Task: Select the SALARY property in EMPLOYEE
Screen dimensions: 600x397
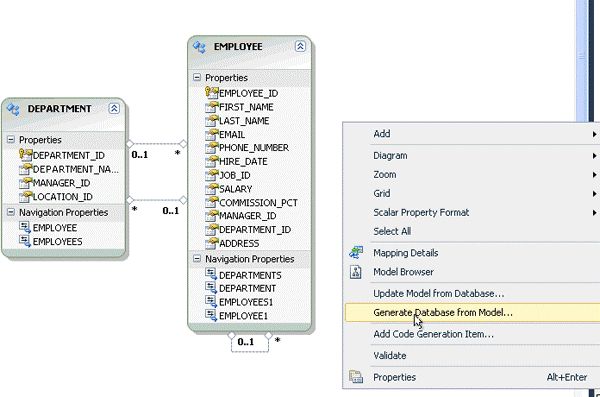Action: pyautogui.click(x=235, y=189)
